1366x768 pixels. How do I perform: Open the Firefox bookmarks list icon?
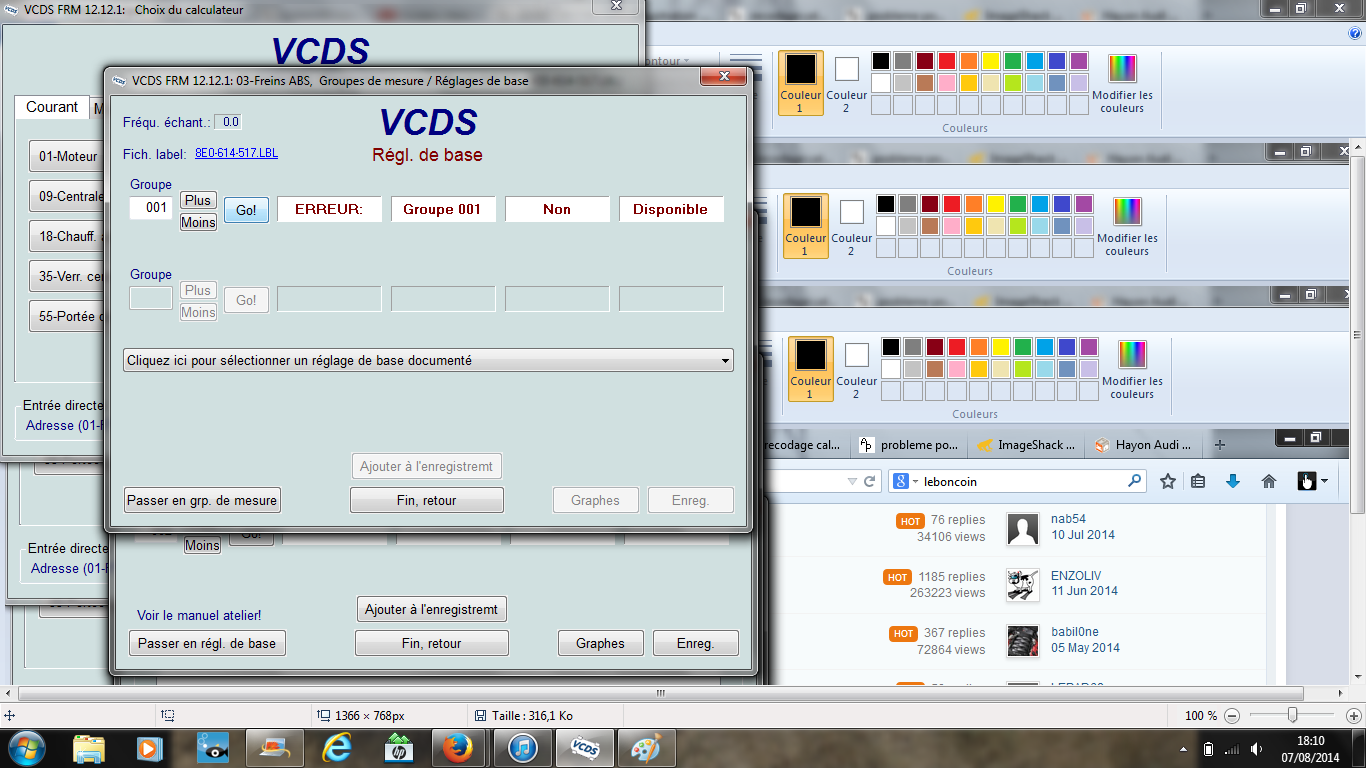point(1199,481)
